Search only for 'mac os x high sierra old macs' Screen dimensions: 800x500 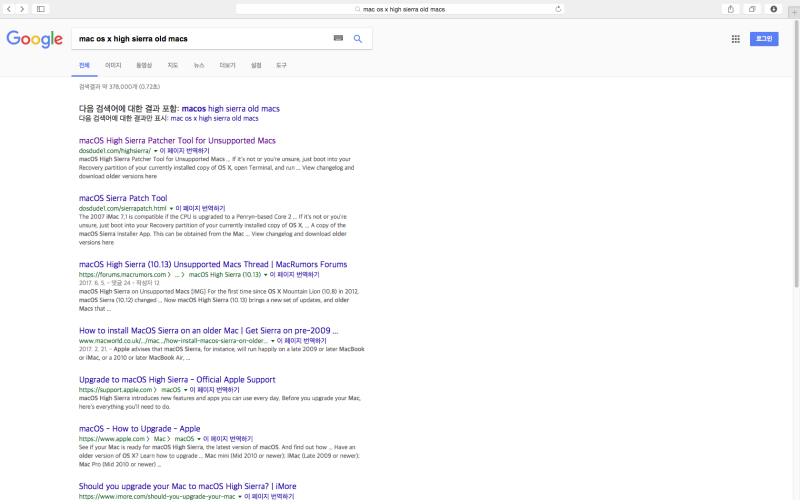[214, 118]
